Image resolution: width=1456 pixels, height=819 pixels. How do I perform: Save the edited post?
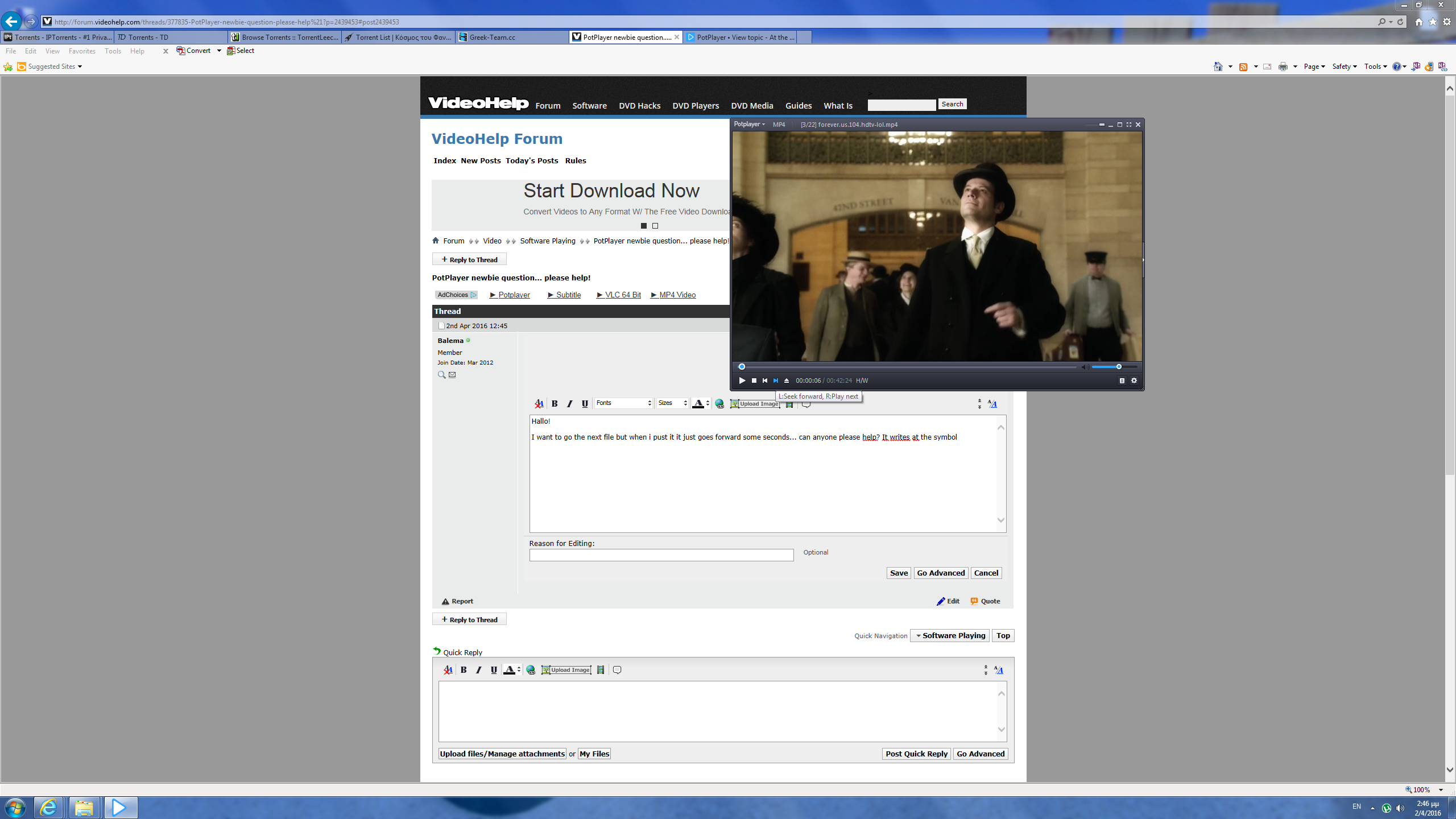[899, 573]
